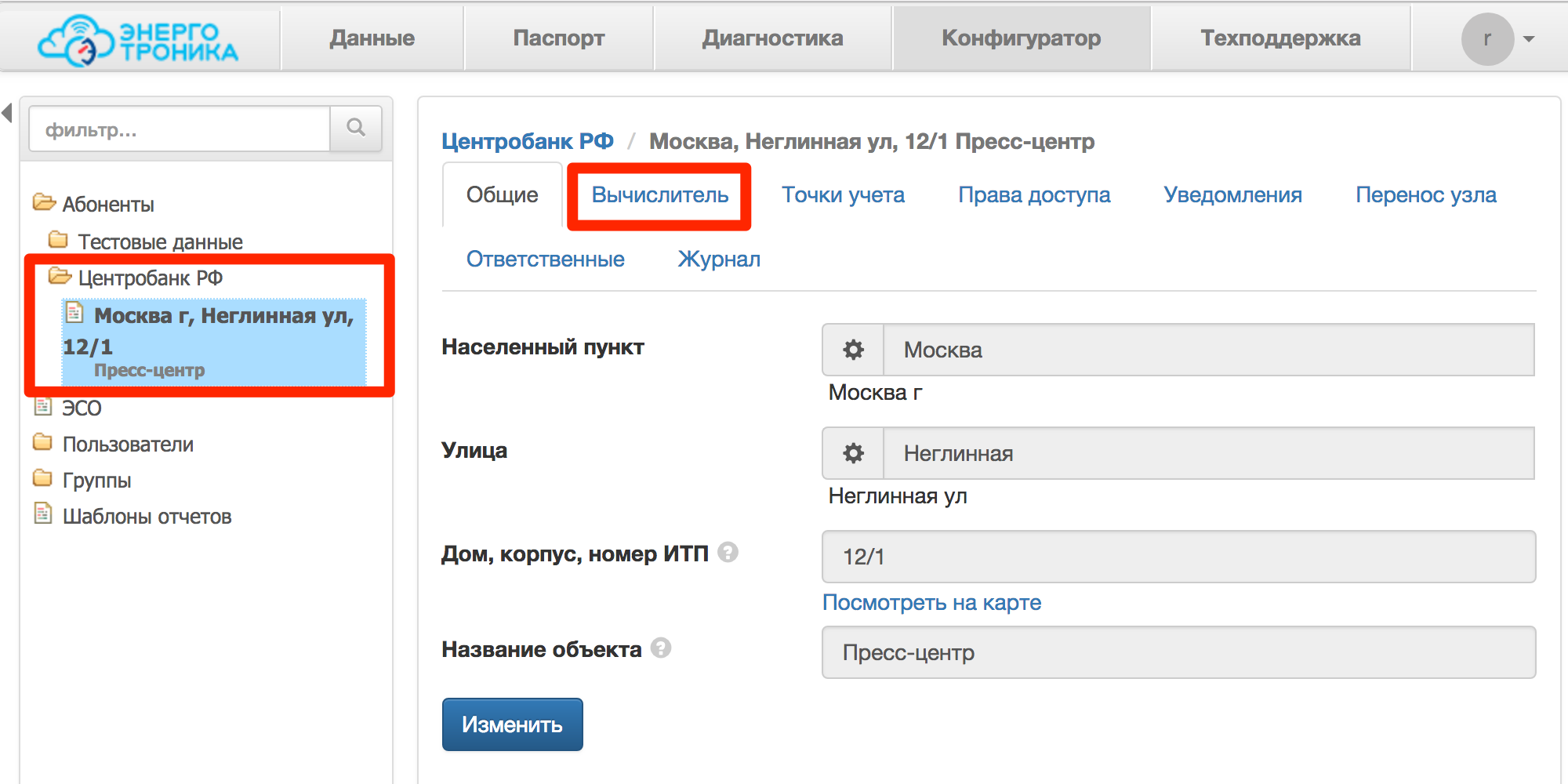Click the gear icon next to Неглинная field

coord(853,453)
